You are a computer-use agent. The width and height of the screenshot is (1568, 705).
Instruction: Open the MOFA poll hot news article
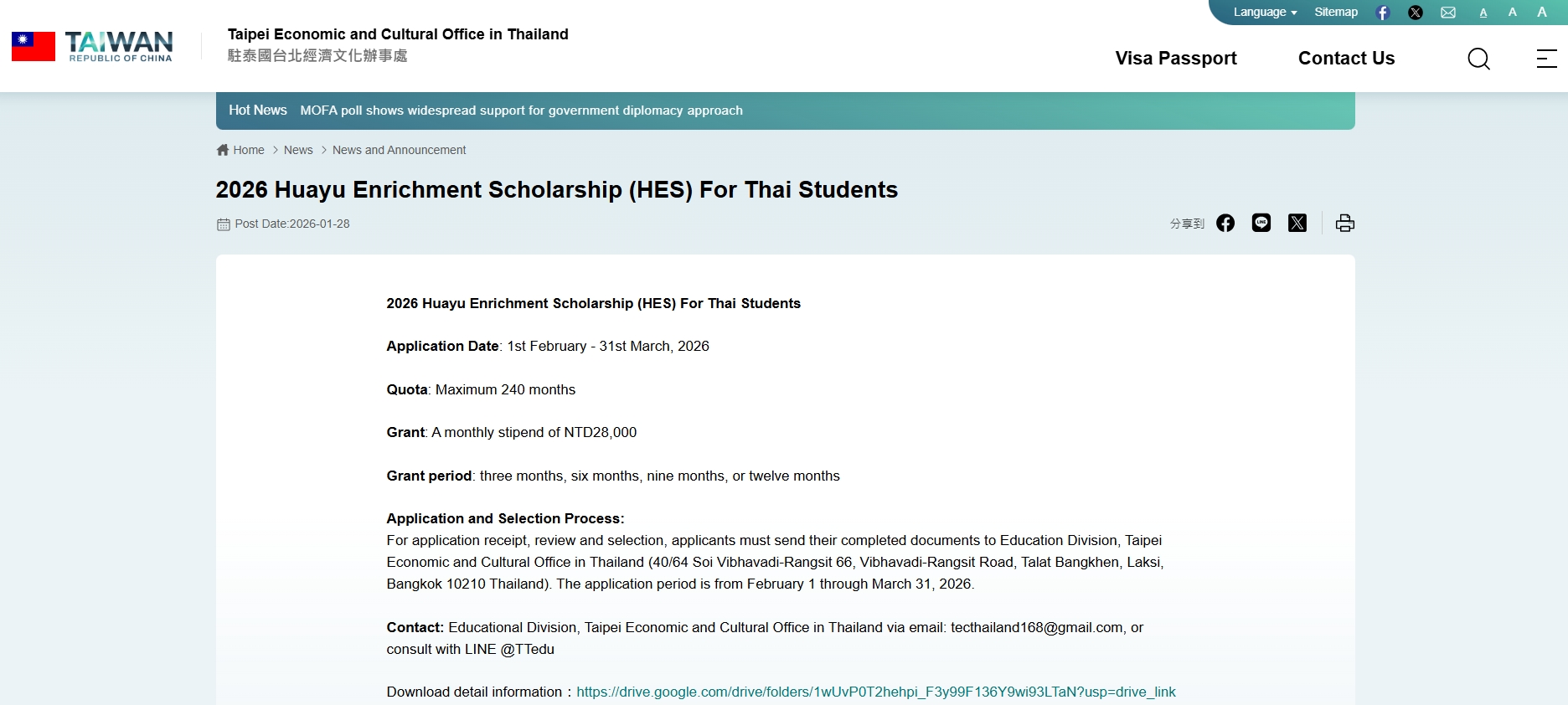pyautogui.click(x=521, y=110)
